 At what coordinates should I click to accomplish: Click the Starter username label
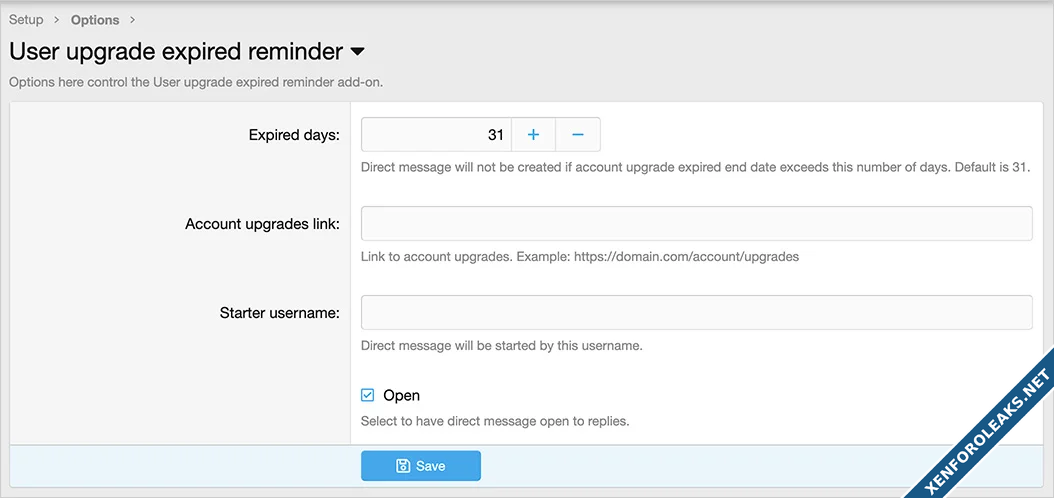click(279, 313)
